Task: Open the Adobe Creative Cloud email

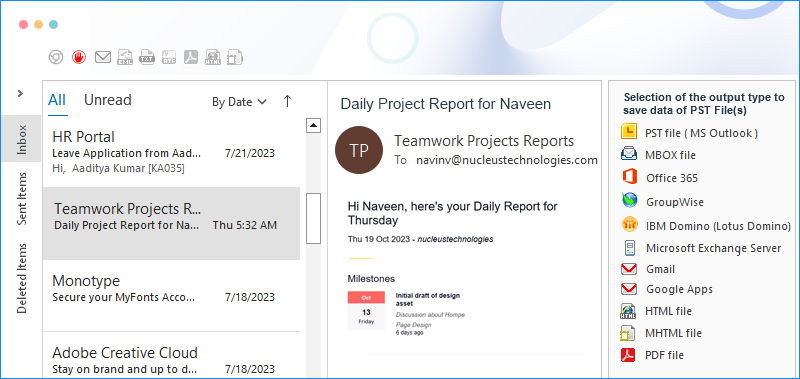Action: coord(171,356)
